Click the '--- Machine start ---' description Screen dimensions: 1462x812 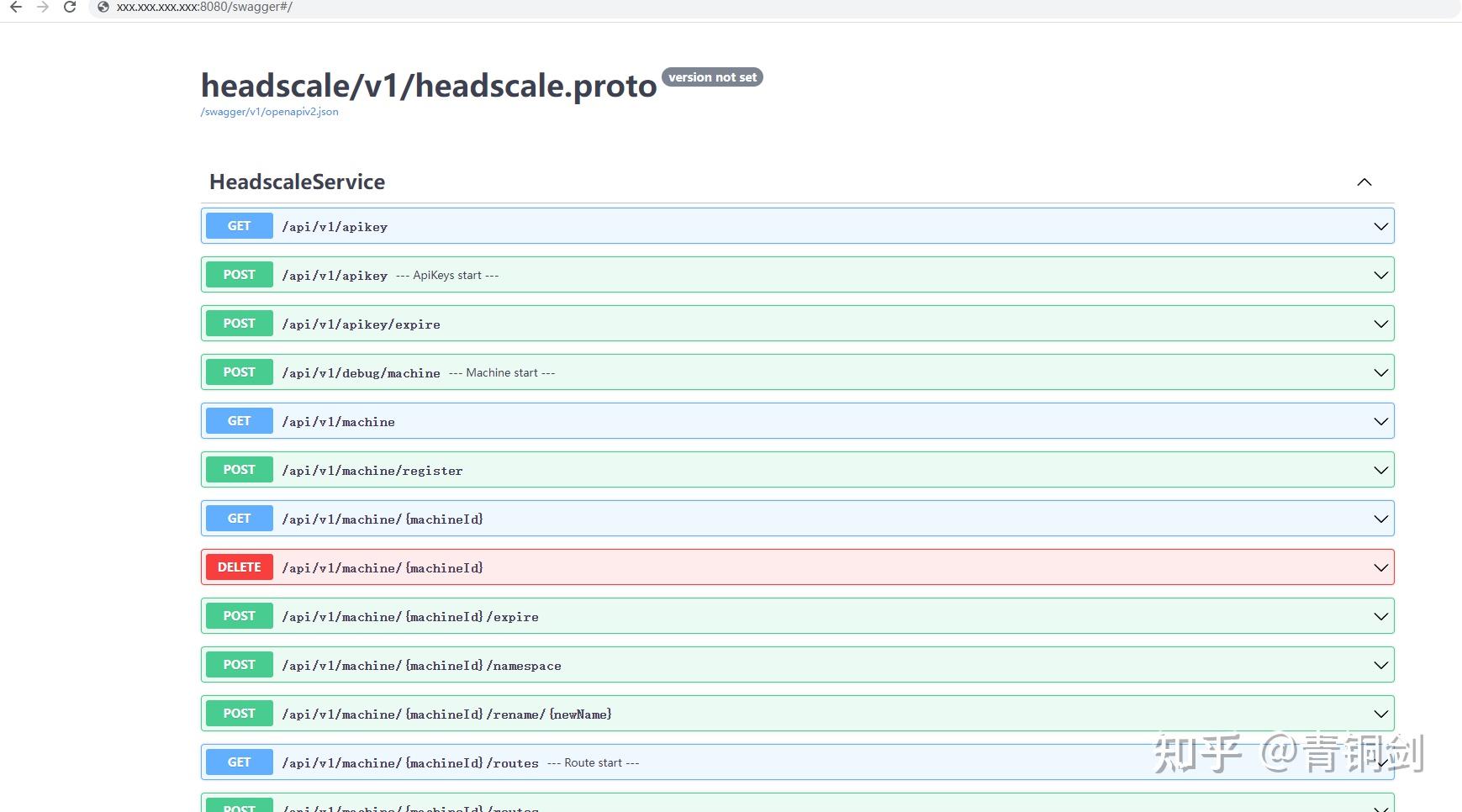(x=502, y=373)
